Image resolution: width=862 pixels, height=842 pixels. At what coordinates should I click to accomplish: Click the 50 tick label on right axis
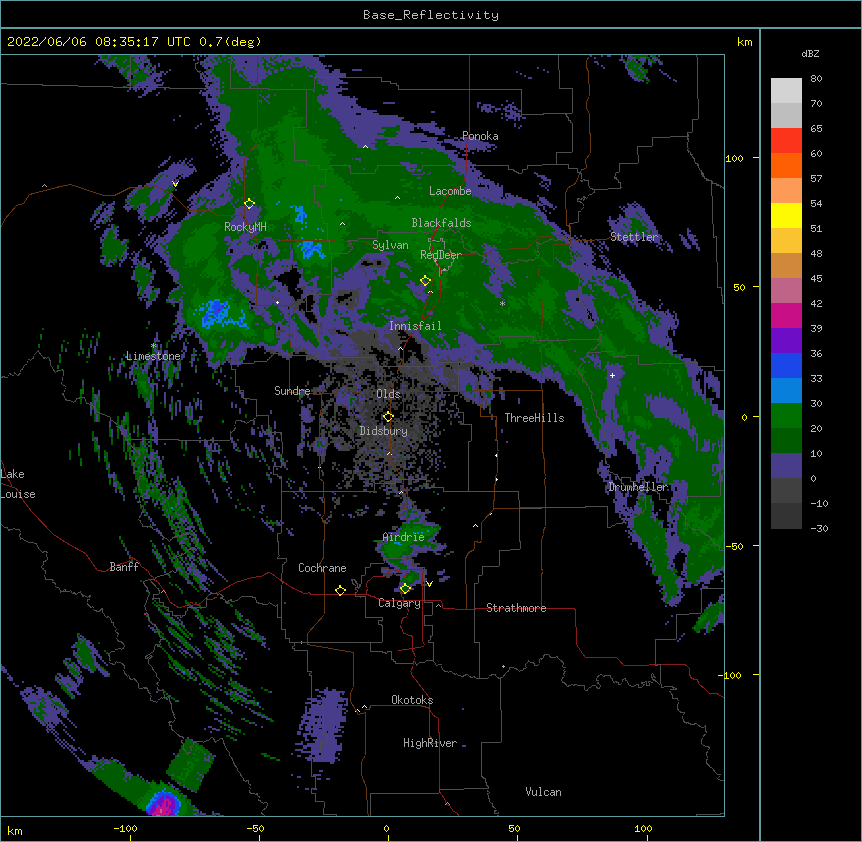click(x=739, y=287)
